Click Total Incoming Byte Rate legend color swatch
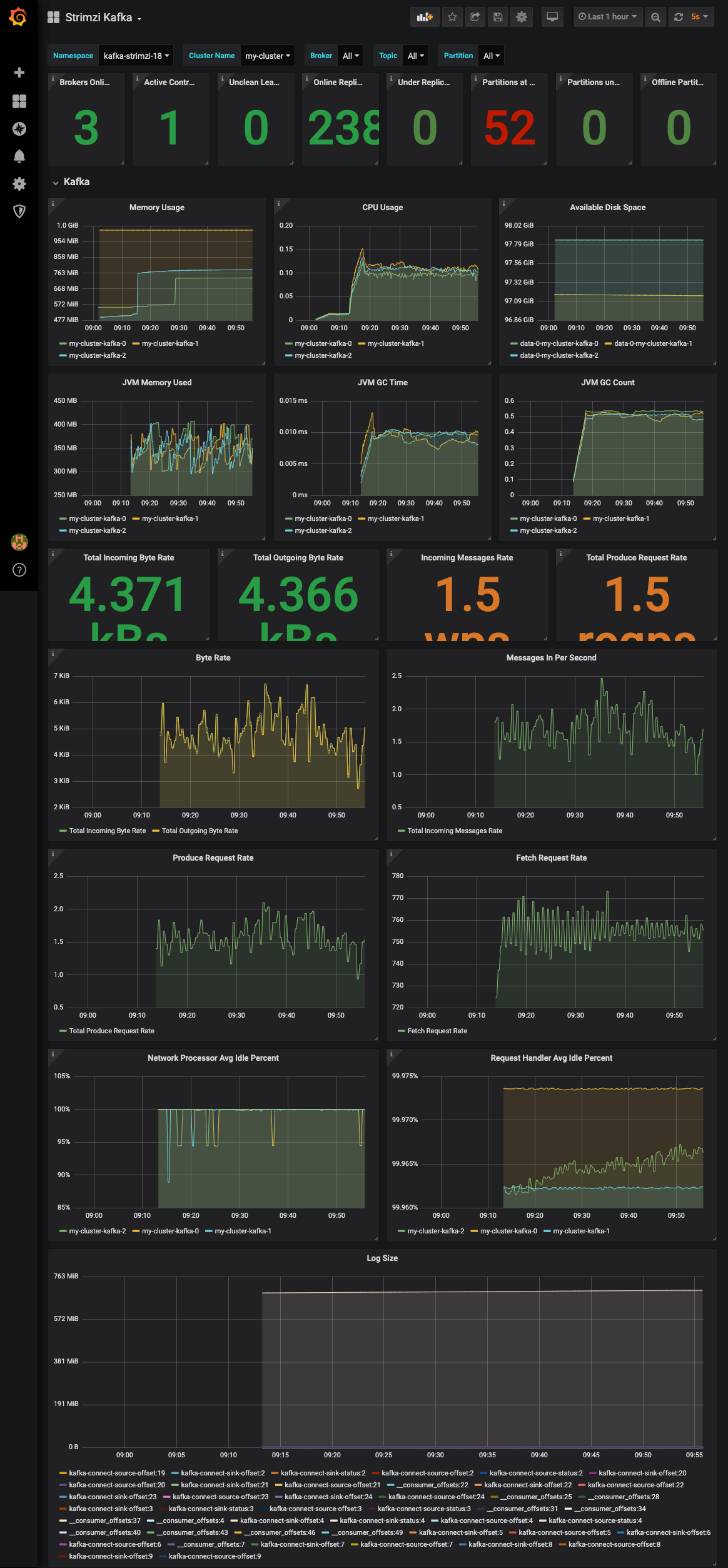 (x=63, y=831)
